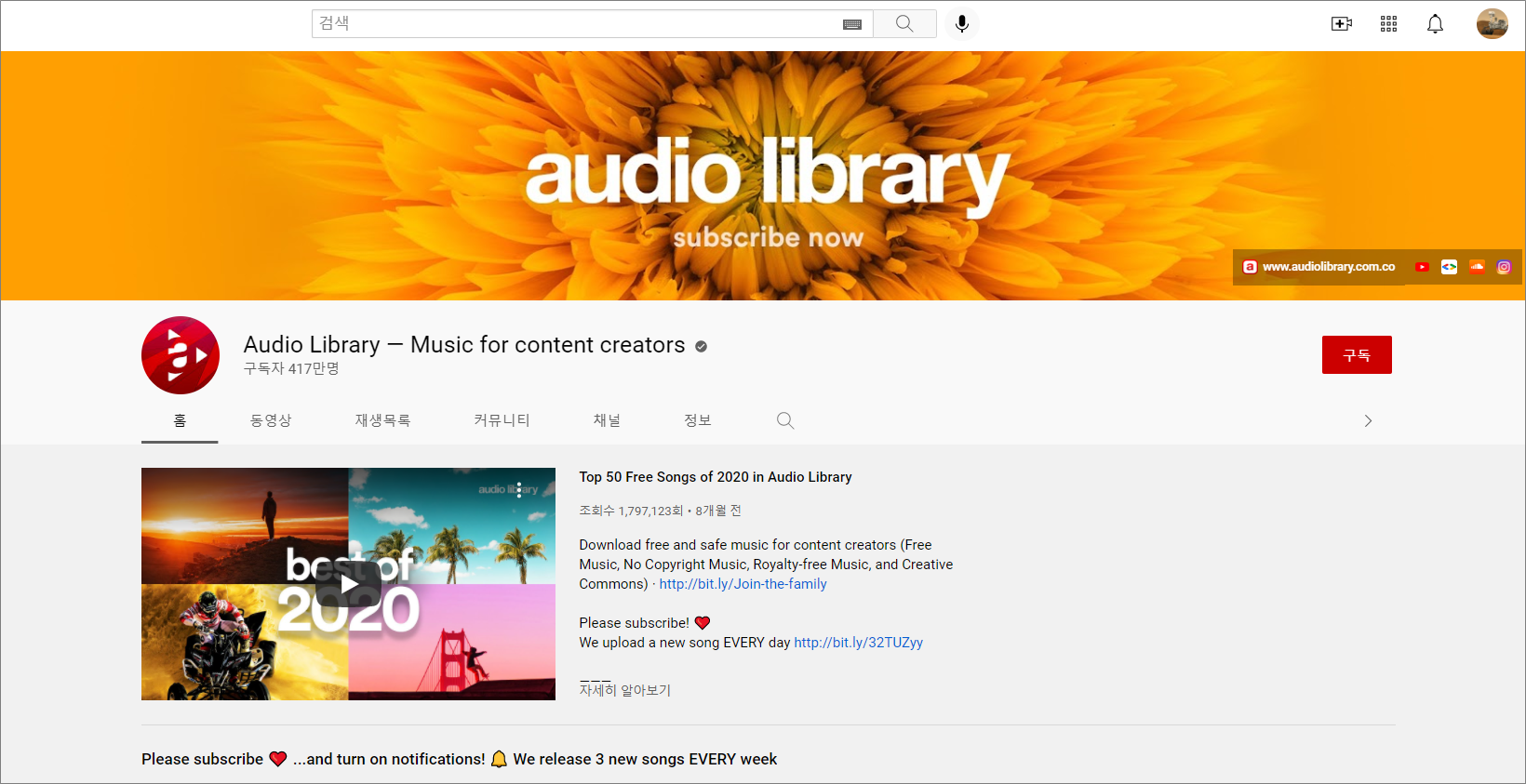The image size is (1526, 784).
Task: Go to the 커뮤니티 tab
Action: 502,420
